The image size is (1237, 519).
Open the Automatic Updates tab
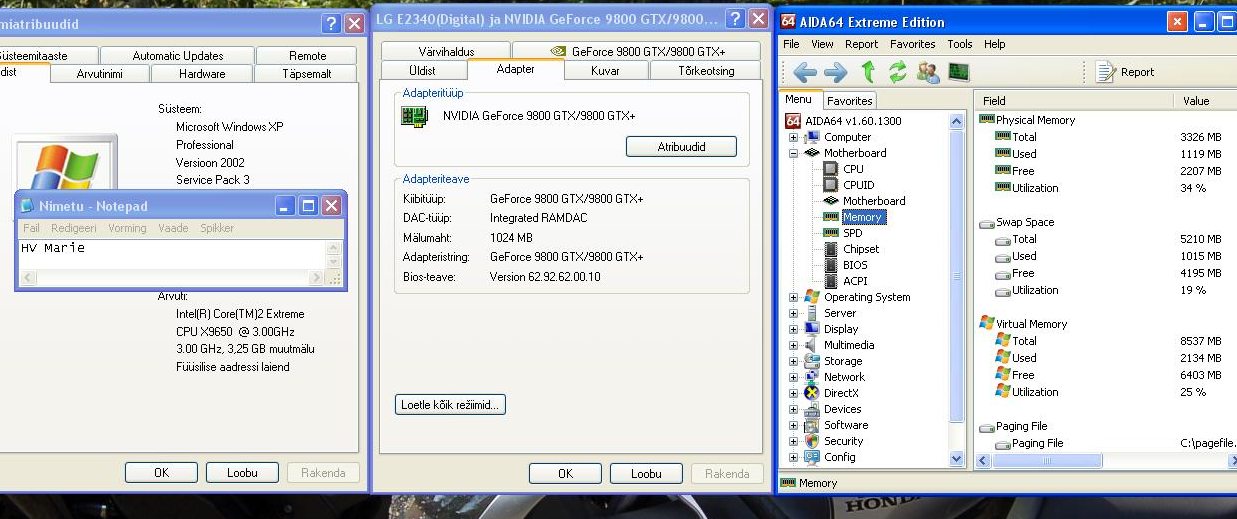(x=178, y=55)
